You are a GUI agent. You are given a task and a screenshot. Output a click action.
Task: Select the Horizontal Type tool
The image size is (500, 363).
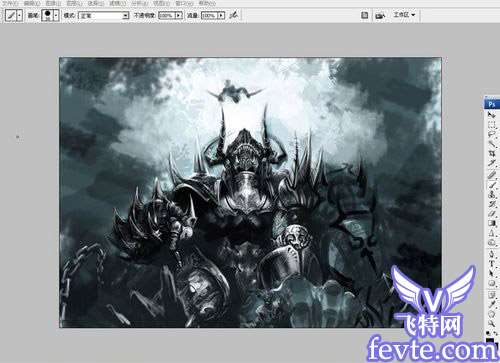click(492, 263)
